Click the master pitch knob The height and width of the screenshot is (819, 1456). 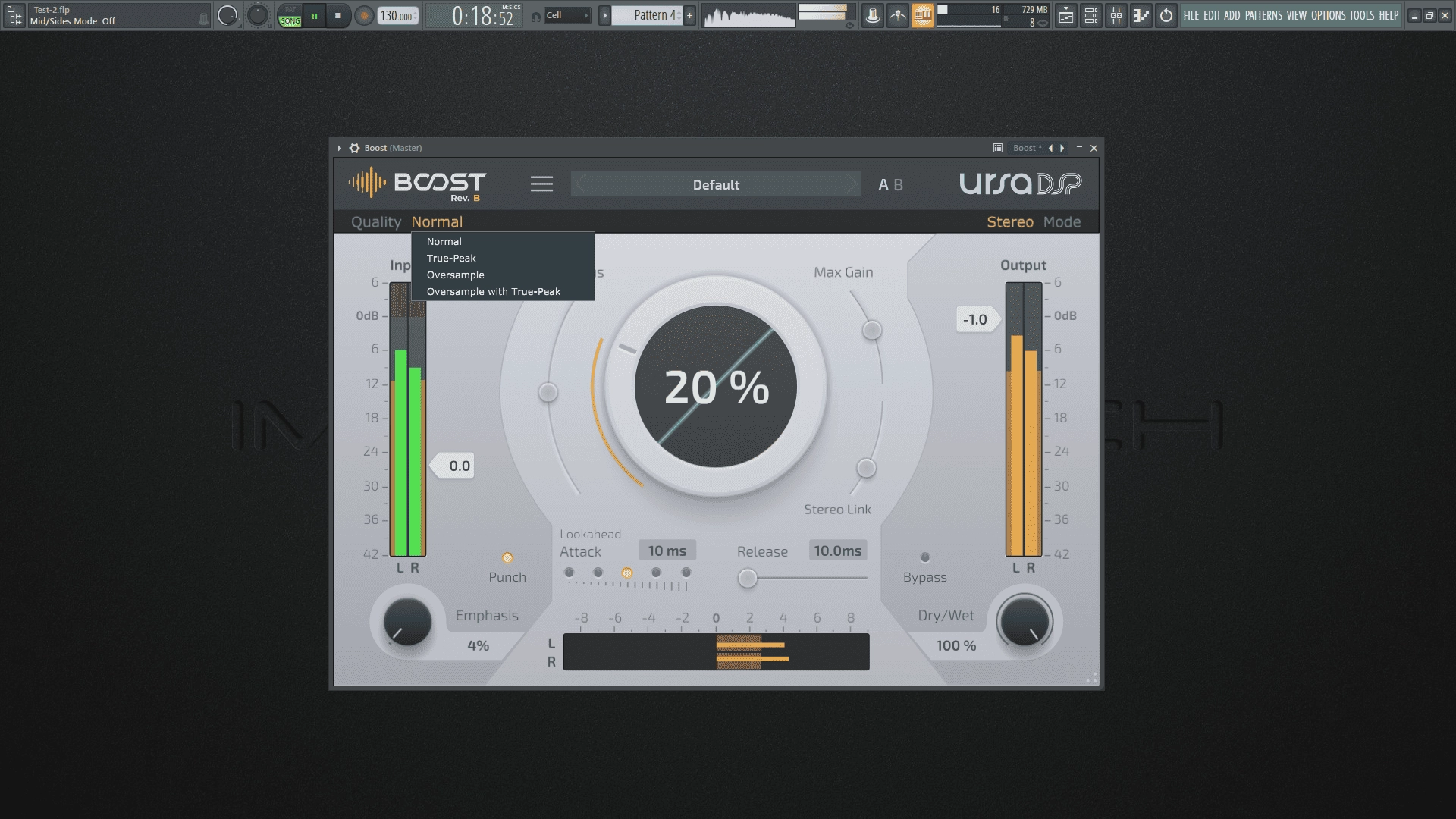point(258,15)
